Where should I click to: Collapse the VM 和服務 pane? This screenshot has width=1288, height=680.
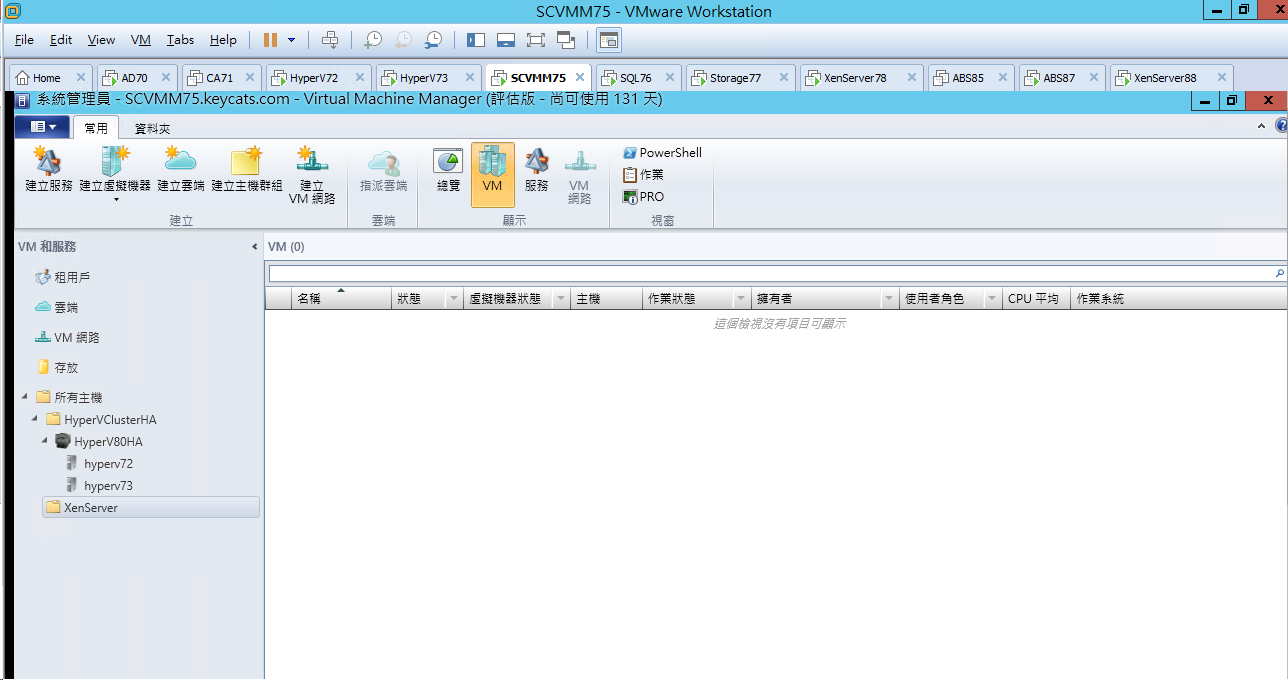pyautogui.click(x=254, y=247)
